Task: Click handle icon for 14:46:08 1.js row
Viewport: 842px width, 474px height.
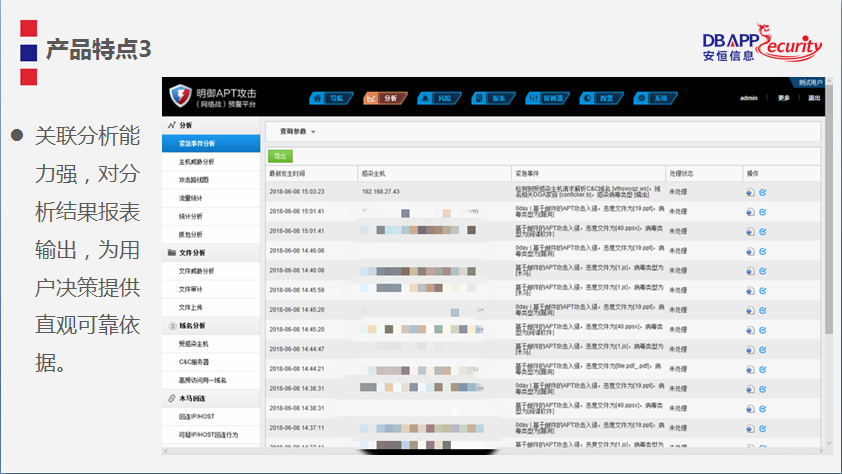Action: (763, 271)
